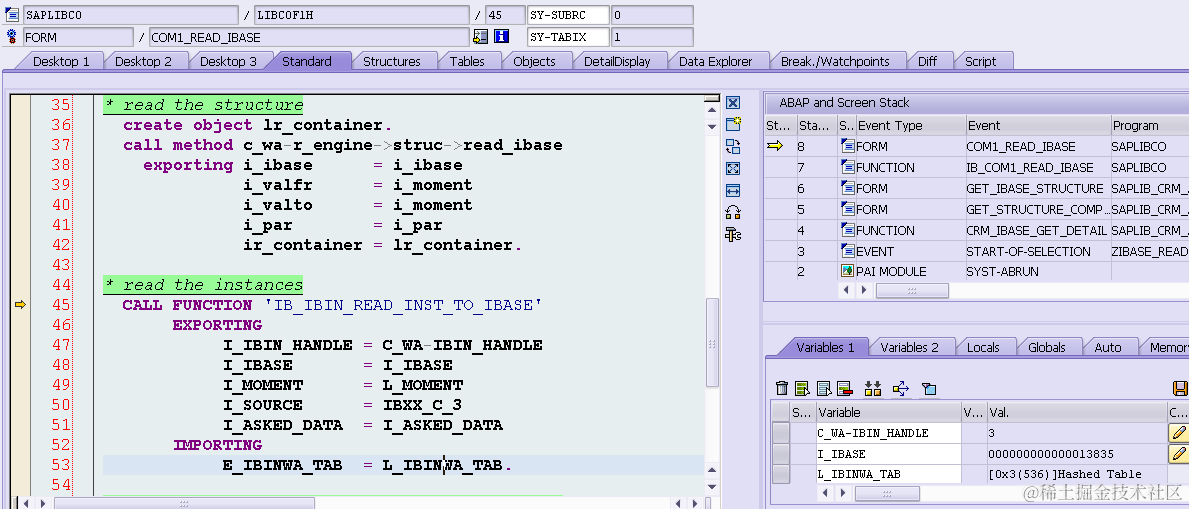Click variables table horizontal scroll left arrow
The height and width of the screenshot is (509, 1189).
[823, 493]
